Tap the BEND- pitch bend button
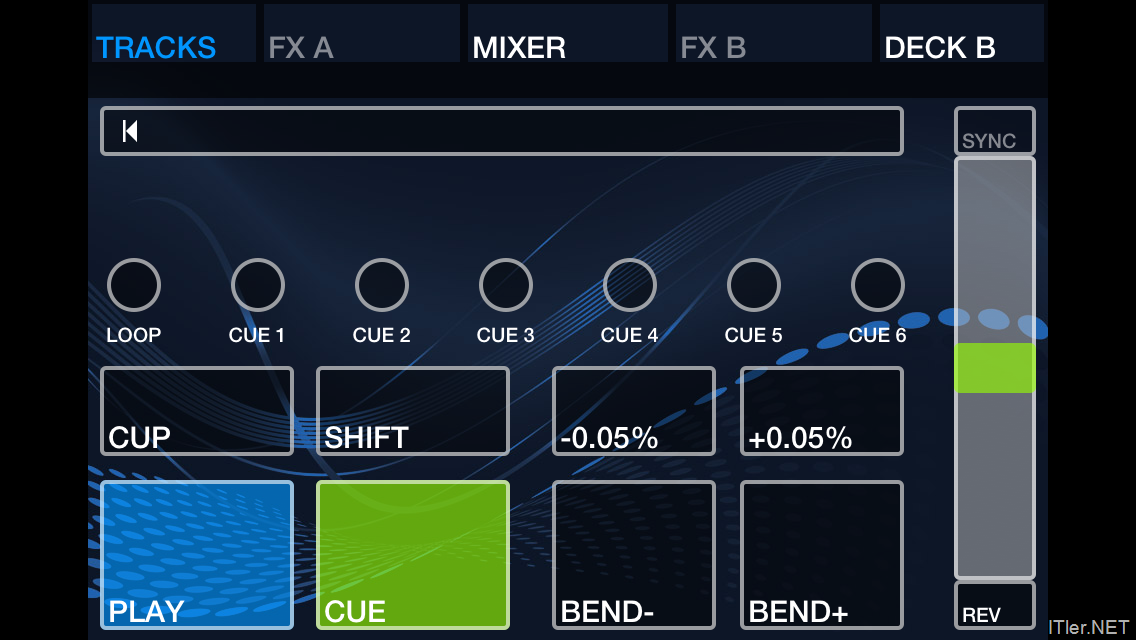 click(x=634, y=554)
